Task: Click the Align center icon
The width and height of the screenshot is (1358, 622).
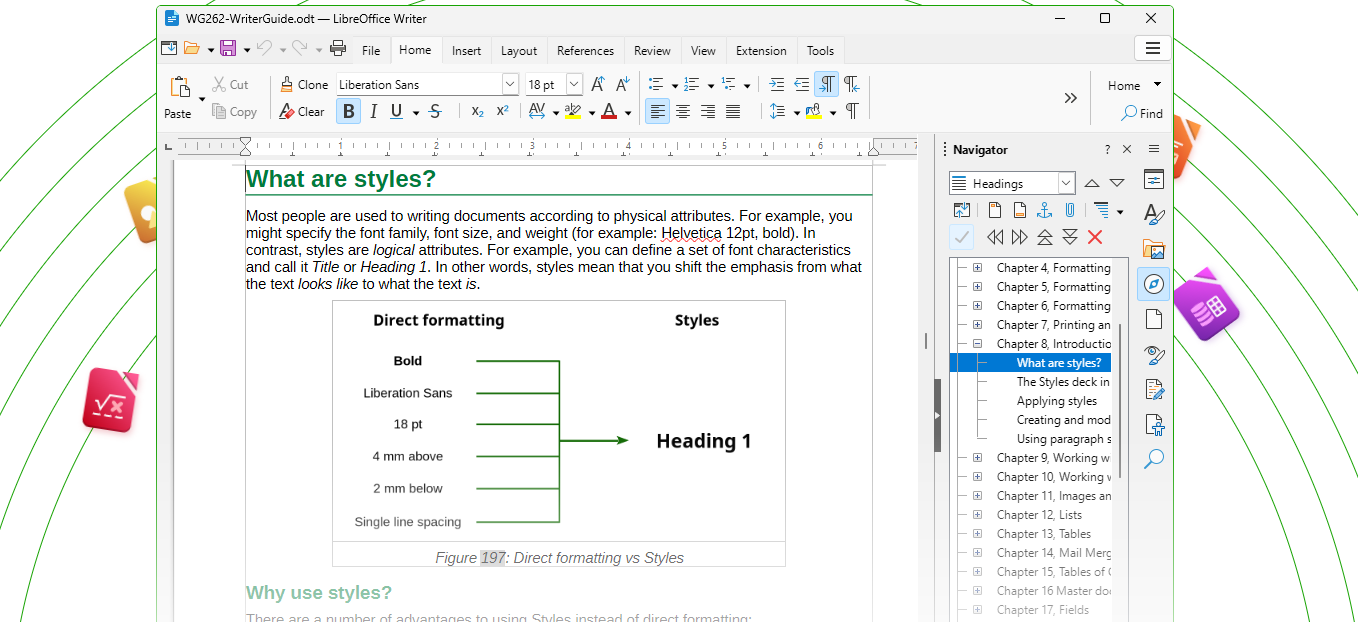Action: 683,112
